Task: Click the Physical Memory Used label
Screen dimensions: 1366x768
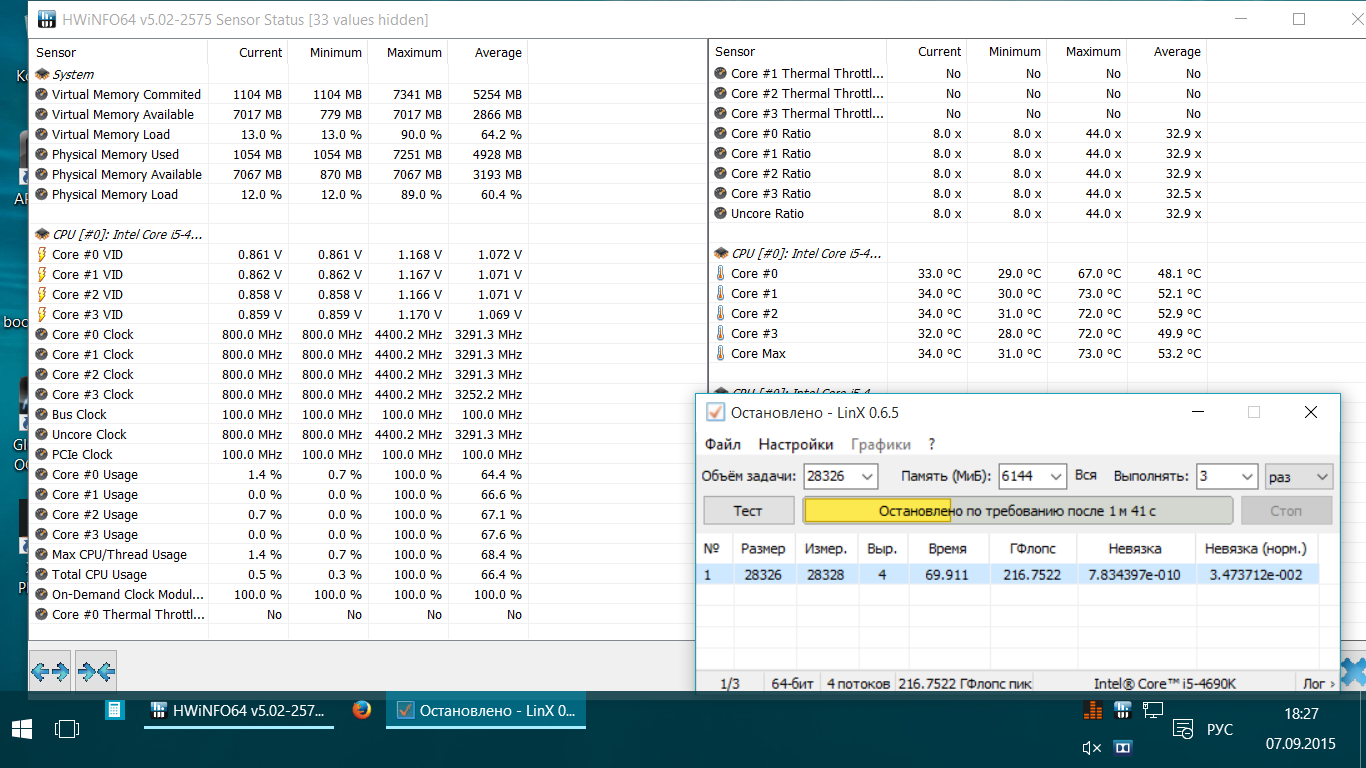Action: point(115,154)
